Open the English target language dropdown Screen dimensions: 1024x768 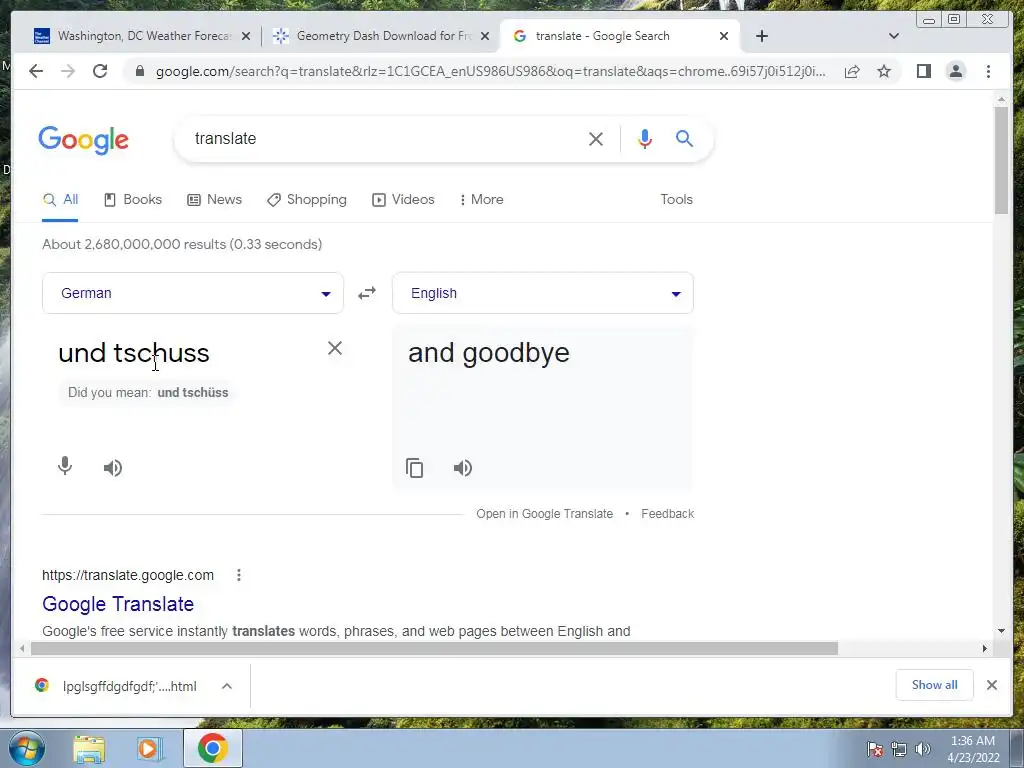point(543,293)
